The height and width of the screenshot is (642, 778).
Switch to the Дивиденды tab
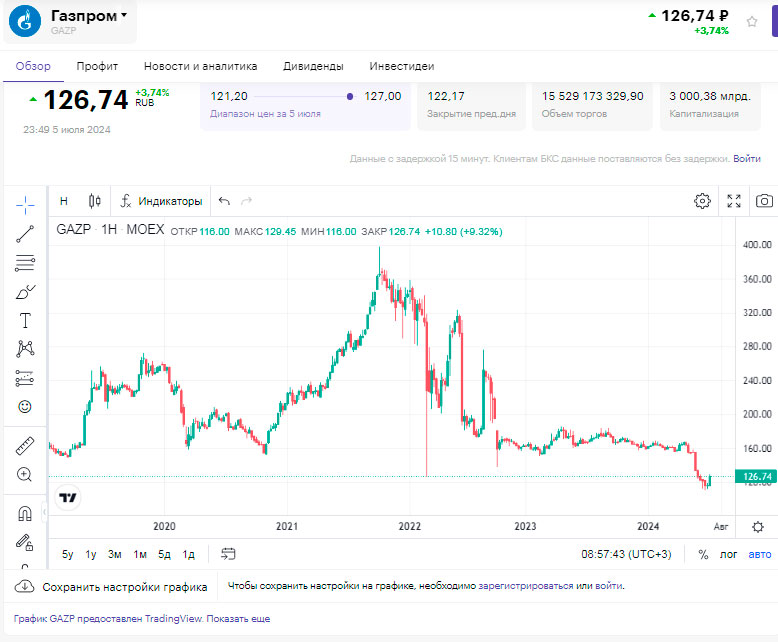click(x=313, y=66)
